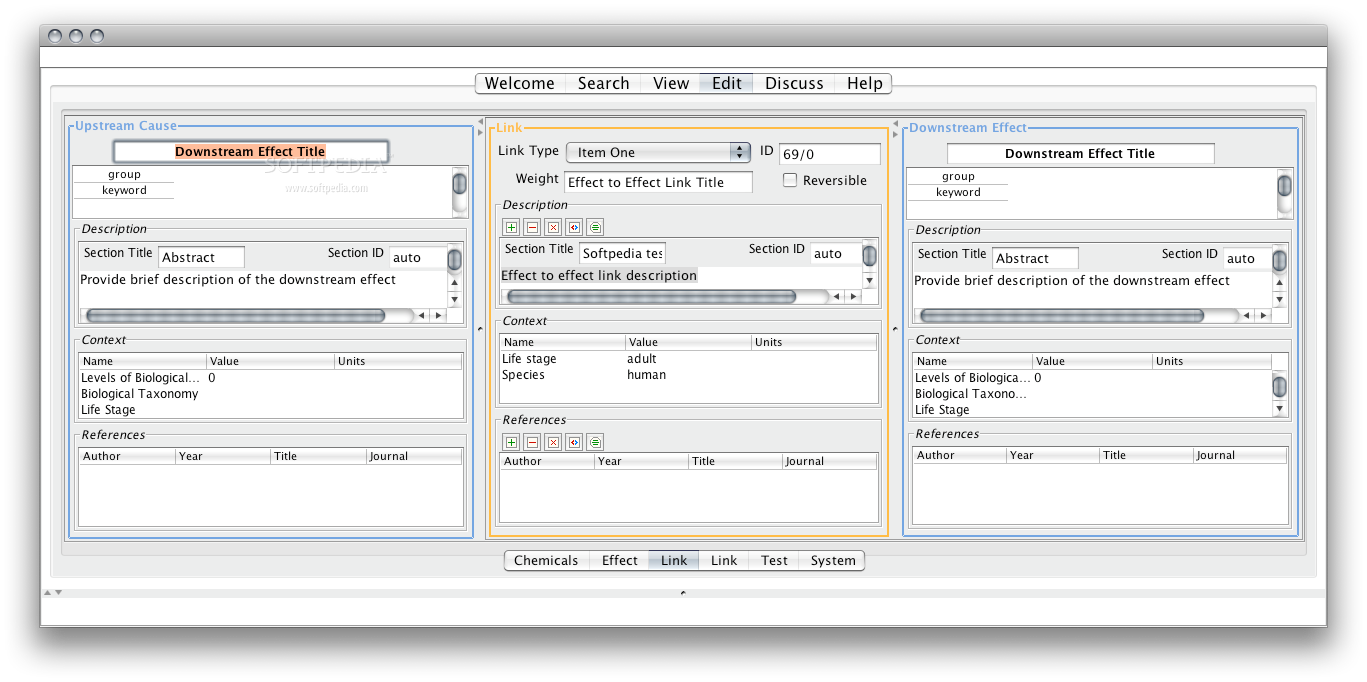The image size is (1367, 682).
Task: Click up arrow in Upstream Cause description scrollbar
Action: click(454, 283)
